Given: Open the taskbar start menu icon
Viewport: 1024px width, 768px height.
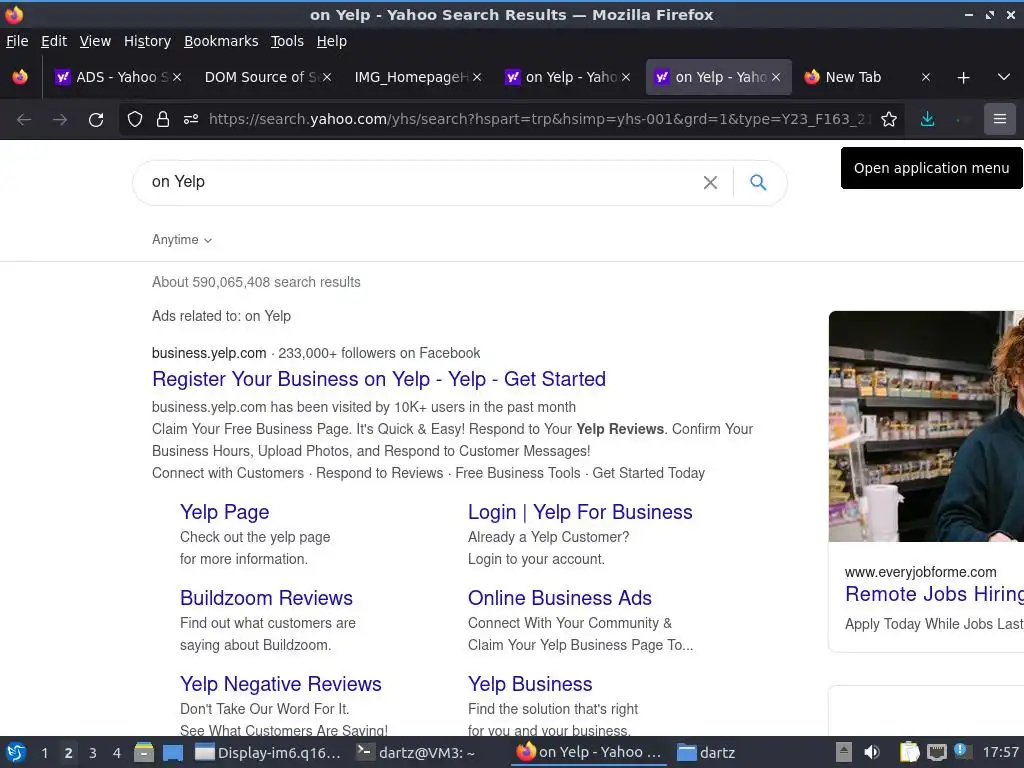Looking at the screenshot, I should coord(16,752).
